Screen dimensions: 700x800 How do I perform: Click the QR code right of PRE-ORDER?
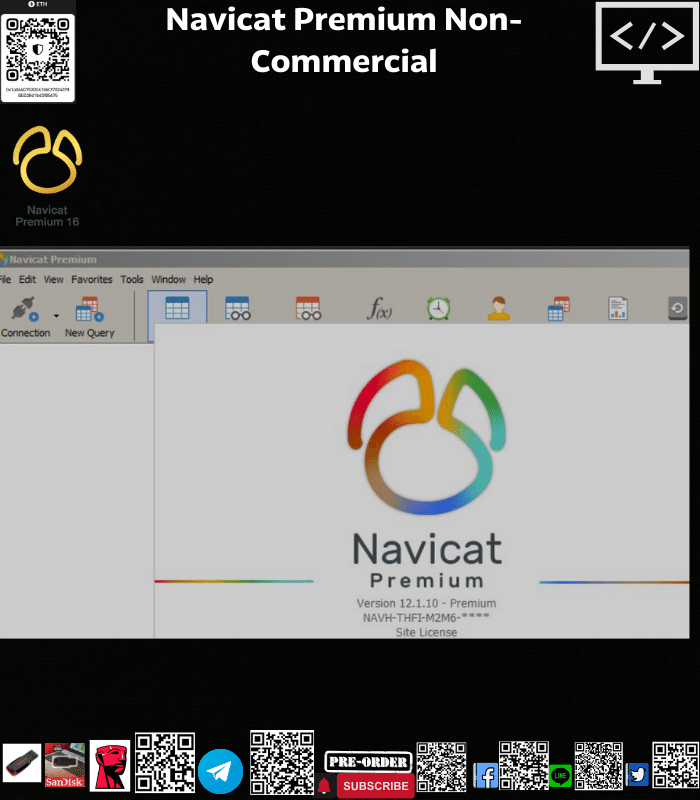click(x=441, y=766)
